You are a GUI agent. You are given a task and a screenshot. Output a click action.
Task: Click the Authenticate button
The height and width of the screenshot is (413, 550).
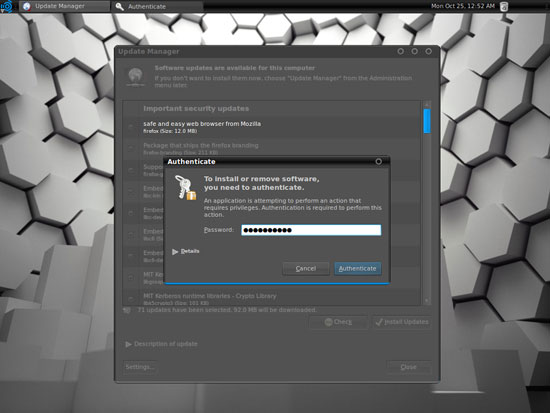(x=357, y=269)
